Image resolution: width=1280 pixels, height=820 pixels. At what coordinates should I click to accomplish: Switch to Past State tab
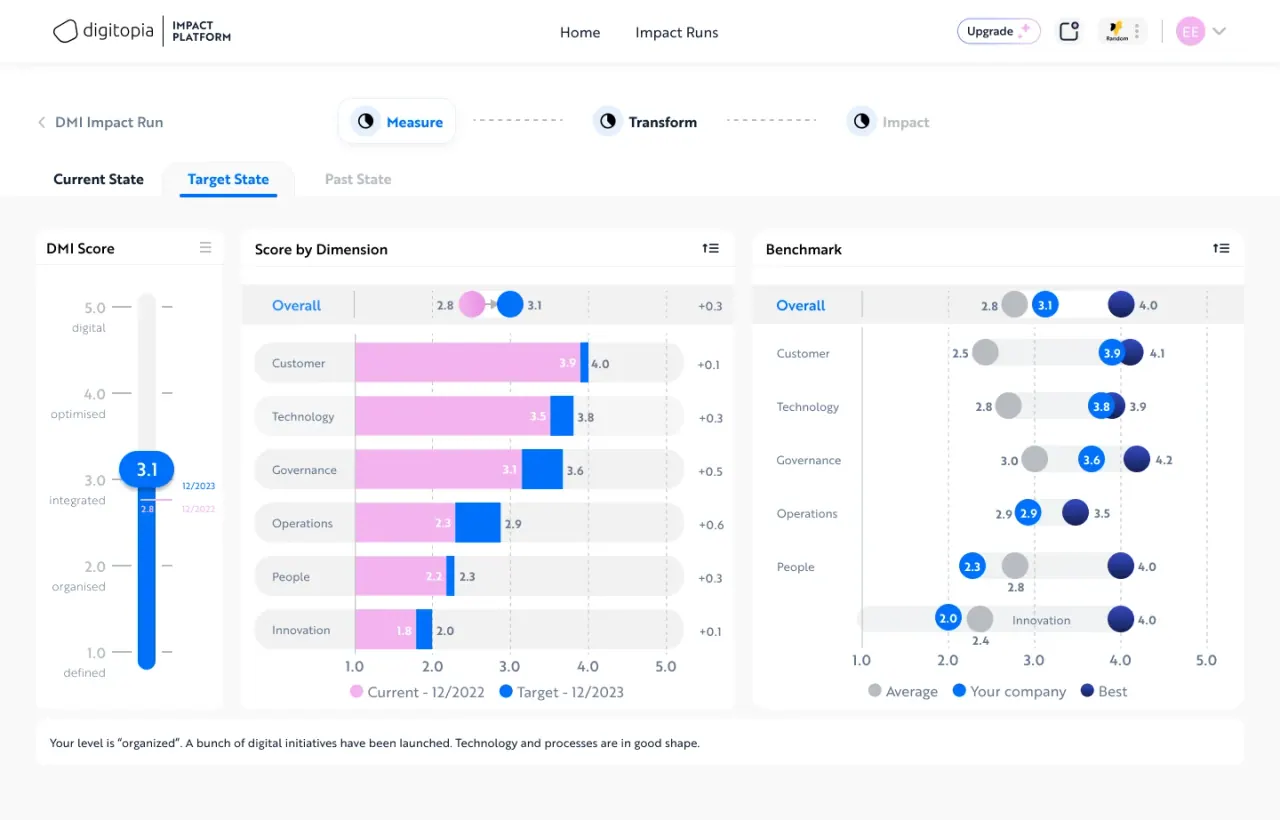coord(358,179)
